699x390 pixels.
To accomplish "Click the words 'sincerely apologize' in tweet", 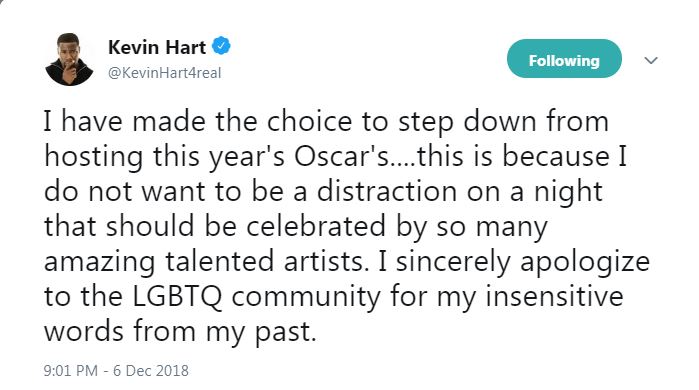I will [523, 263].
